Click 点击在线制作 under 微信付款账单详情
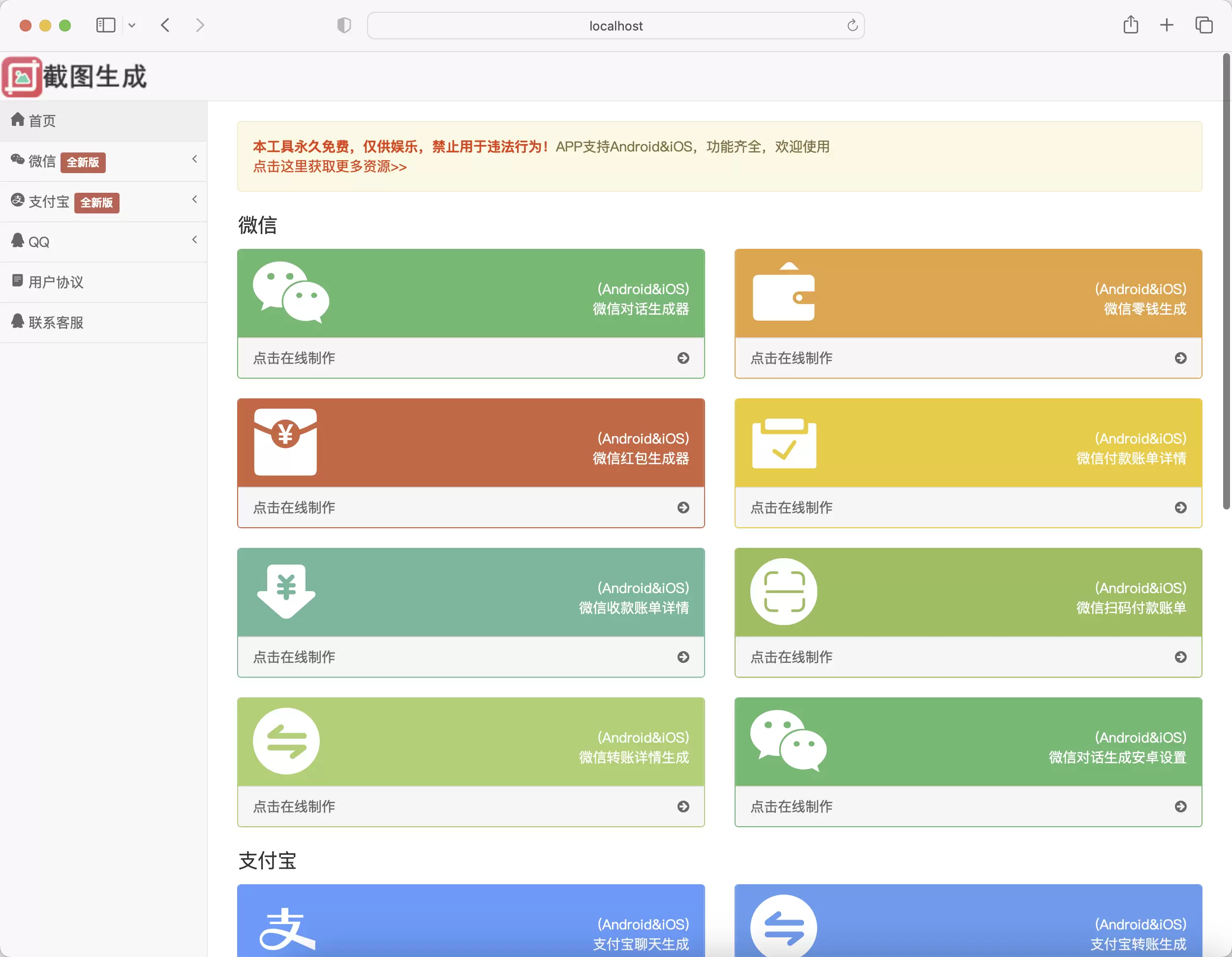The image size is (1232, 957). point(792,508)
